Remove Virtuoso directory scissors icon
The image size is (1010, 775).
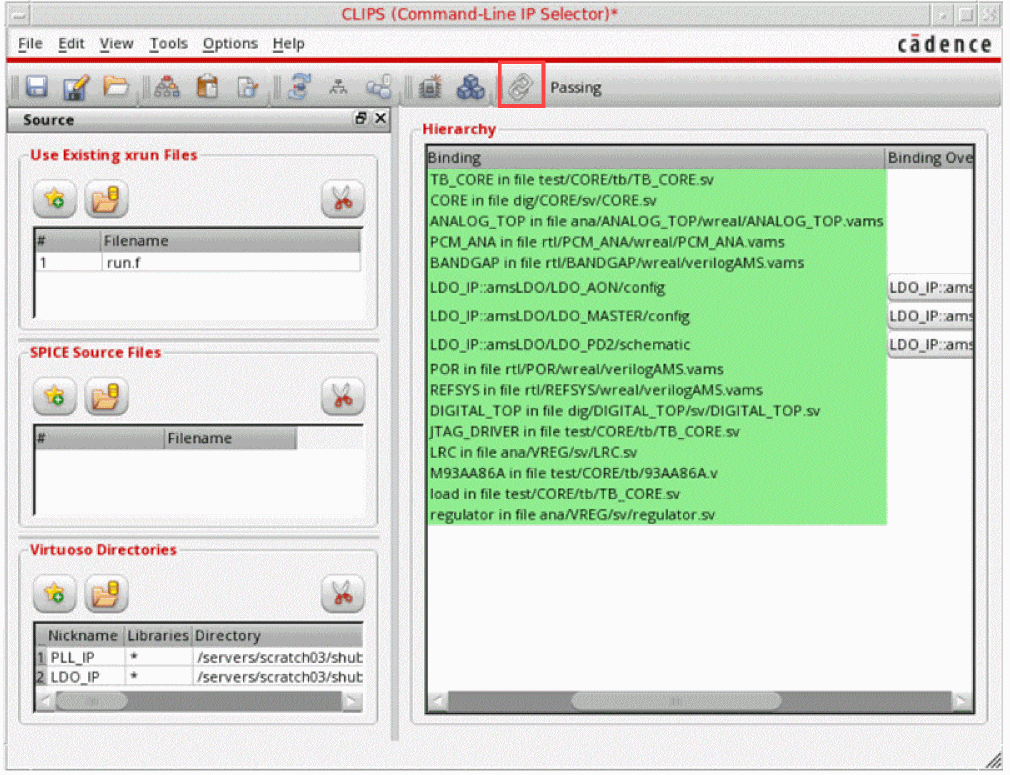click(x=343, y=594)
